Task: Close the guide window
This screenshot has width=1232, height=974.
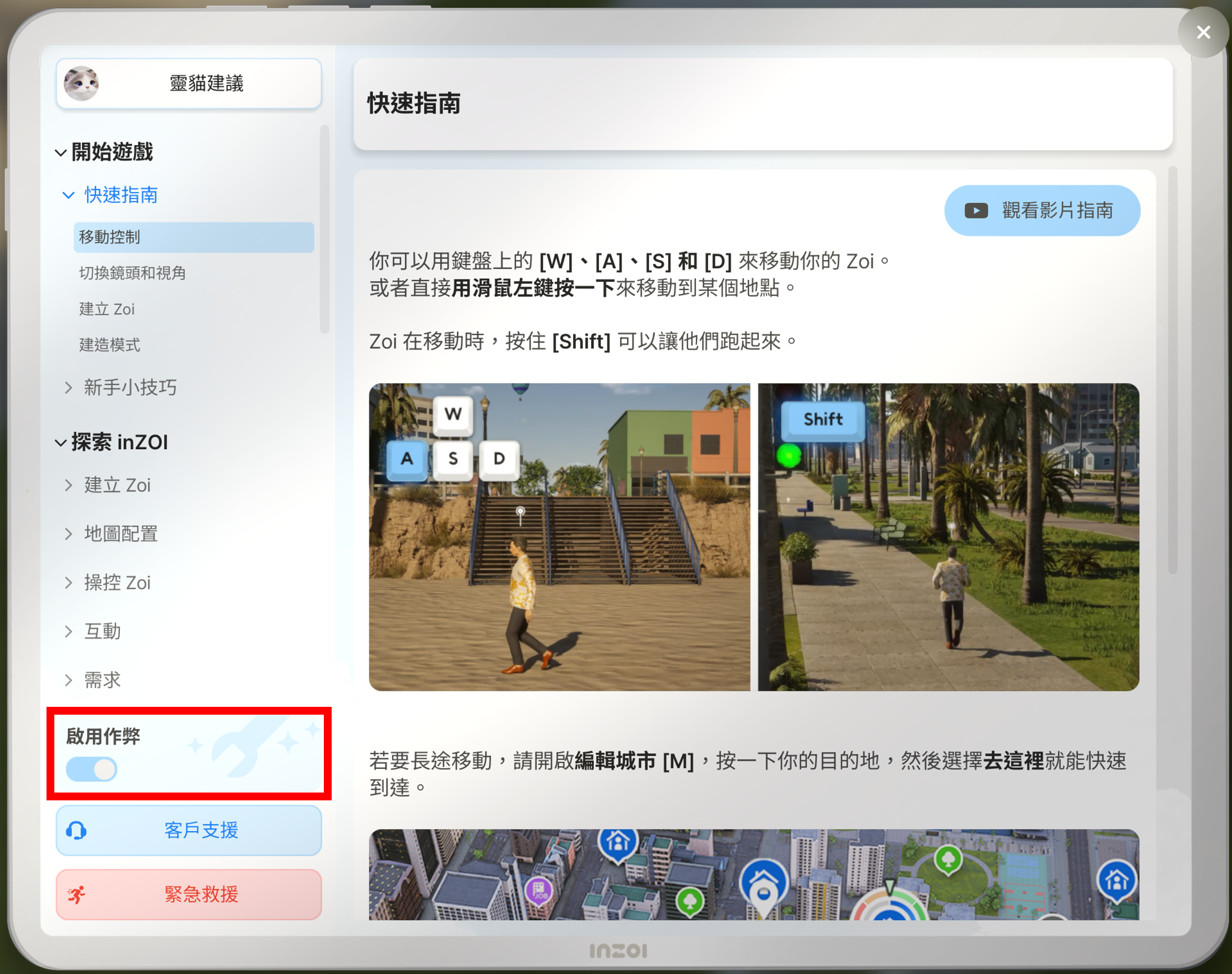Action: [x=1203, y=32]
